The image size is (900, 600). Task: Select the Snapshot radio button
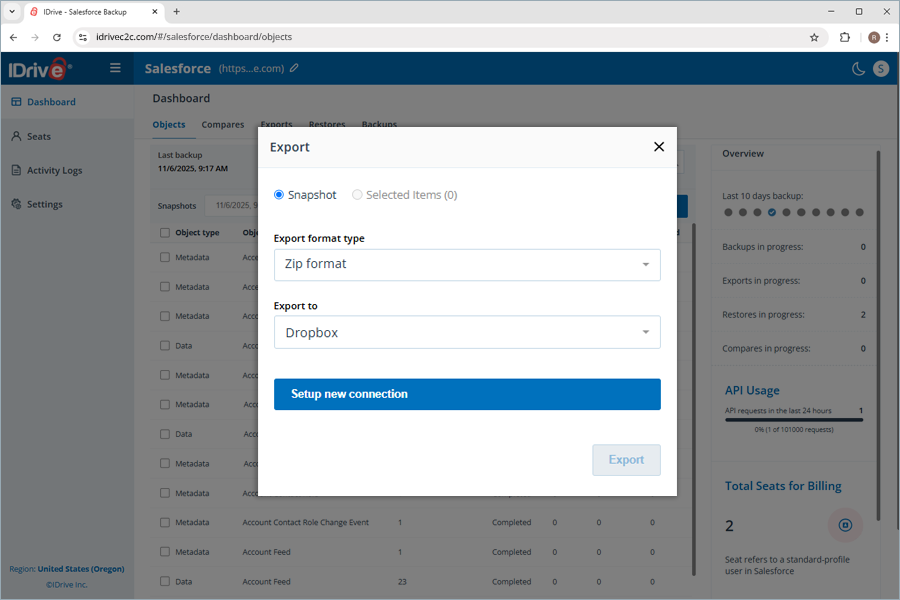tap(279, 195)
